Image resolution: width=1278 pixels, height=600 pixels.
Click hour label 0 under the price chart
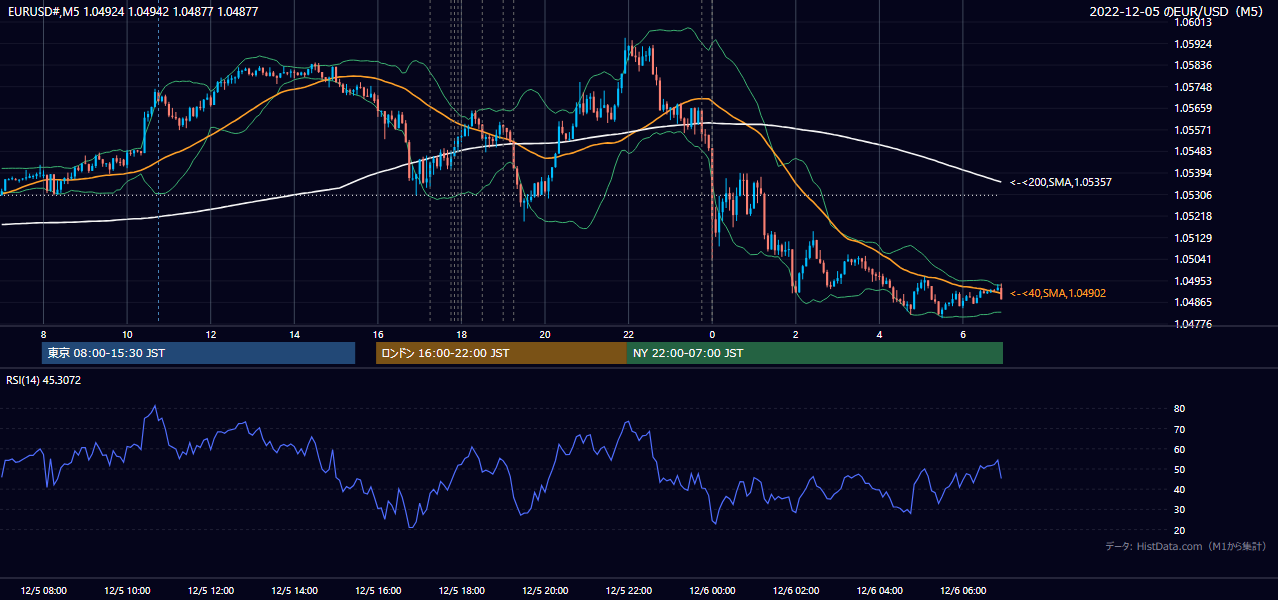(x=712, y=334)
